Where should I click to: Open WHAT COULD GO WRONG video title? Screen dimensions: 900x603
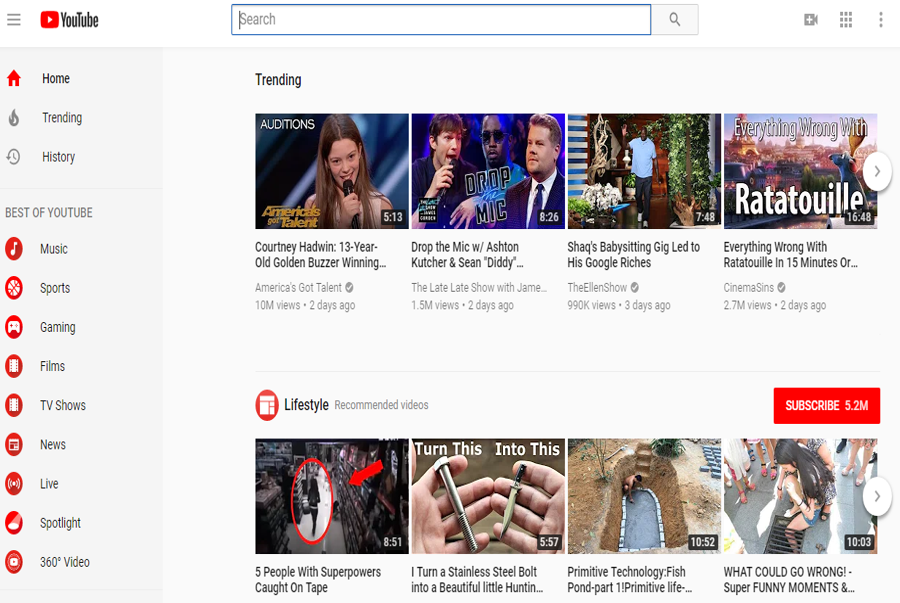click(x=789, y=579)
